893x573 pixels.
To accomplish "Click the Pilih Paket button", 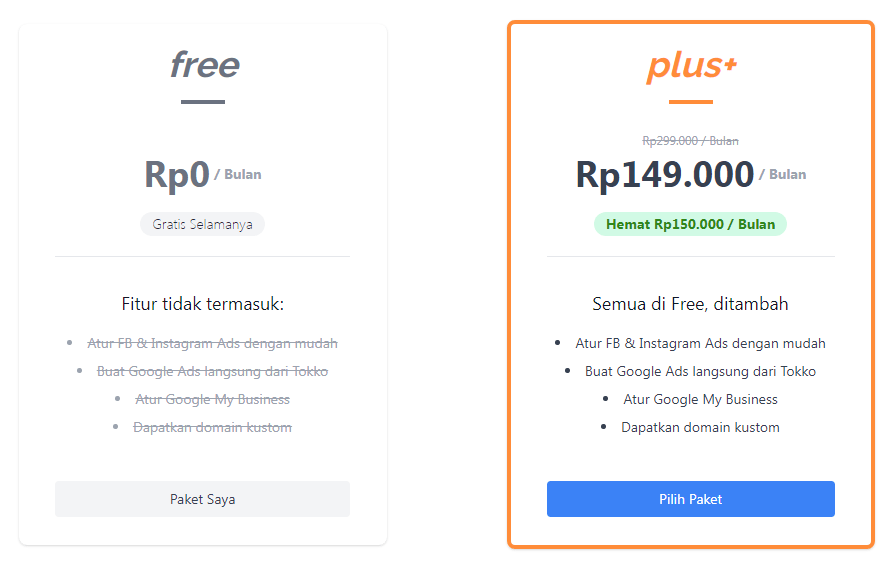I will point(690,499).
